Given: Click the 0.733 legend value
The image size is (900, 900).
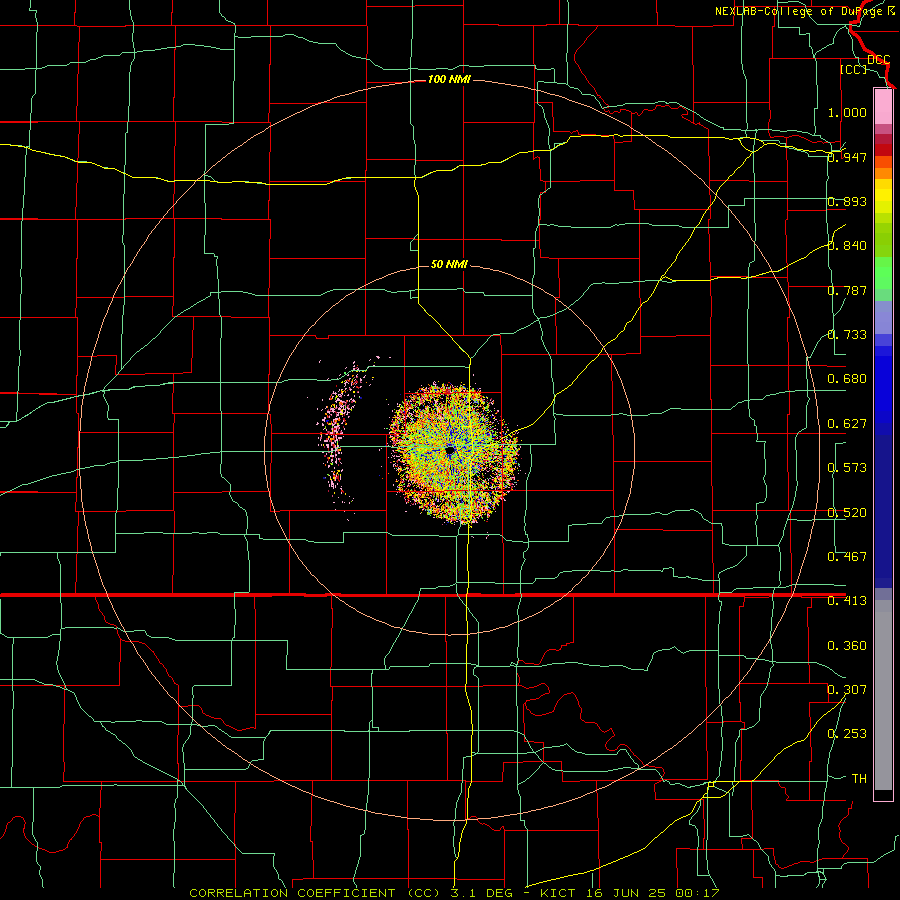Looking at the screenshot, I should (x=847, y=335).
